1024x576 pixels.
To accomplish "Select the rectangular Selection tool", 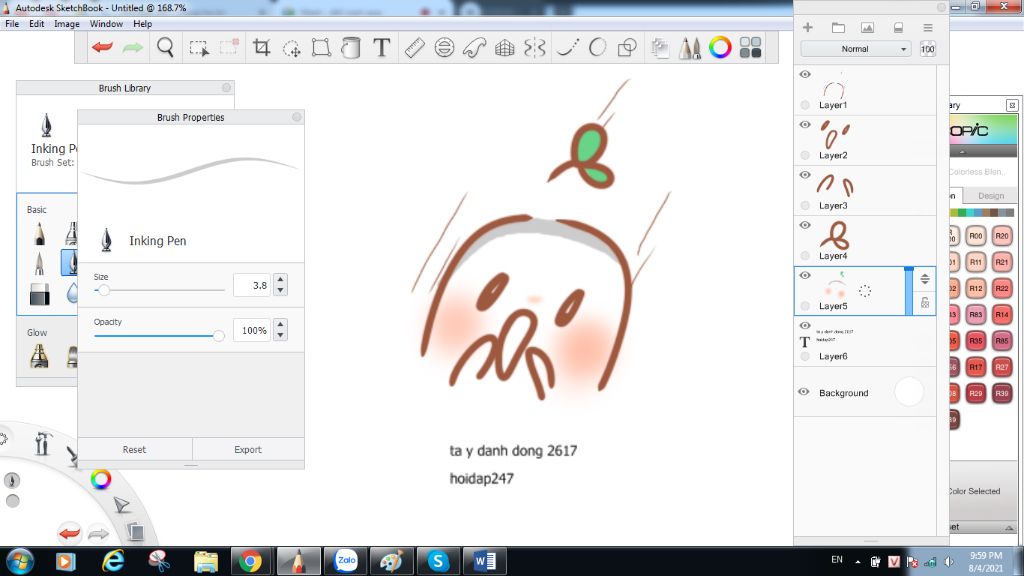I will (199, 48).
